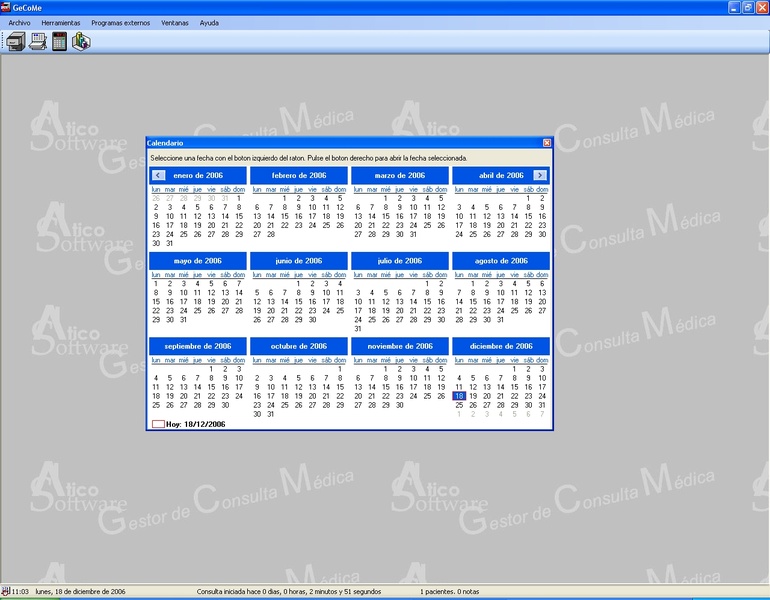Image resolution: width=770 pixels, height=600 pixels.
Task: Click the octubre de 2006 month header
Action: click(299, 346)
